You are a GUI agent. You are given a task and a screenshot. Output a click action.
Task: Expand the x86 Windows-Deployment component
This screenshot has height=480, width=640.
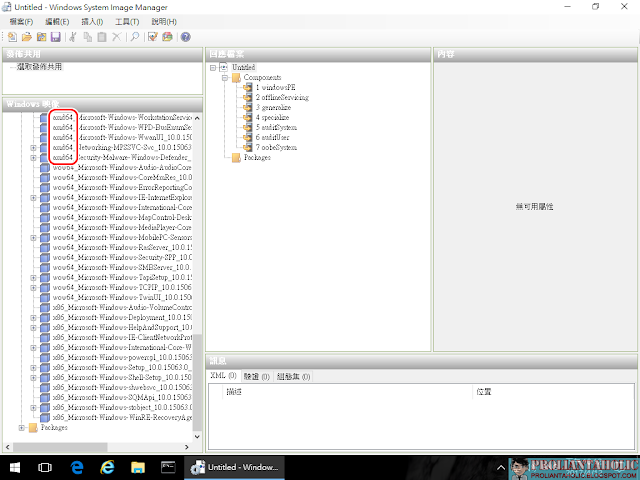click(x=33, y=318)
